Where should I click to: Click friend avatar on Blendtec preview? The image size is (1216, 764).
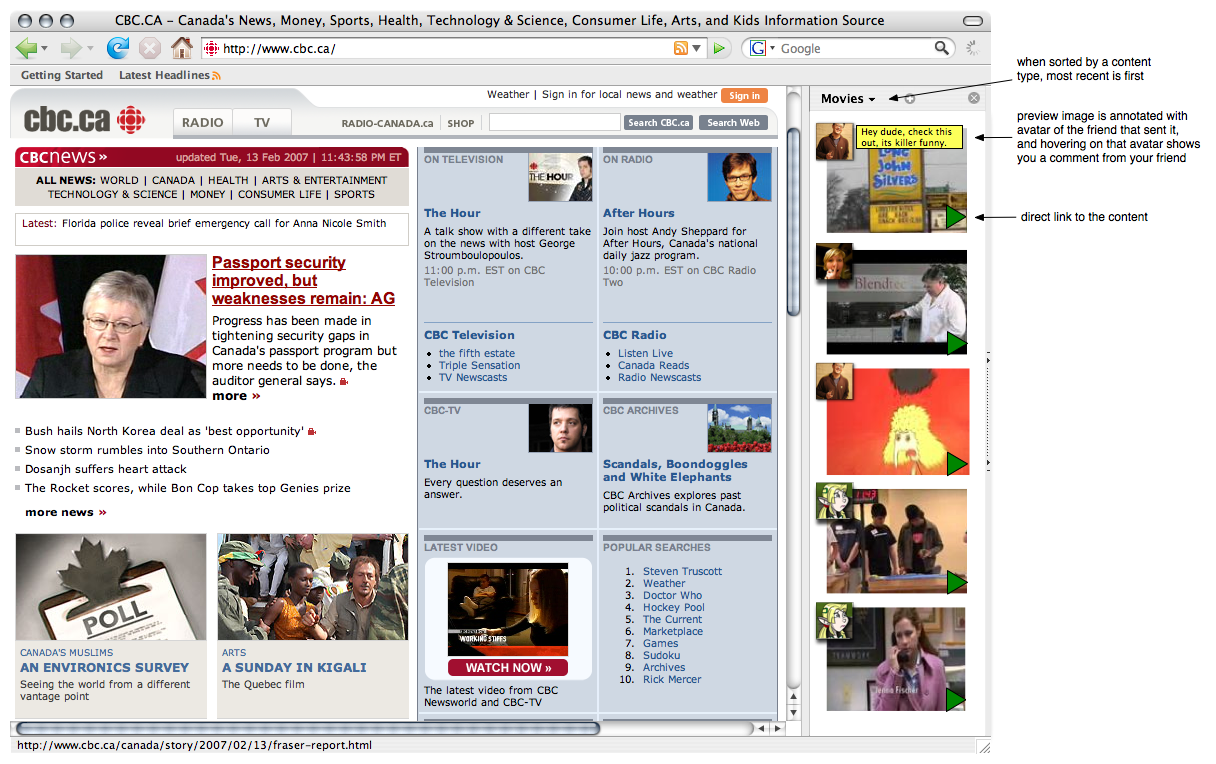834,263
